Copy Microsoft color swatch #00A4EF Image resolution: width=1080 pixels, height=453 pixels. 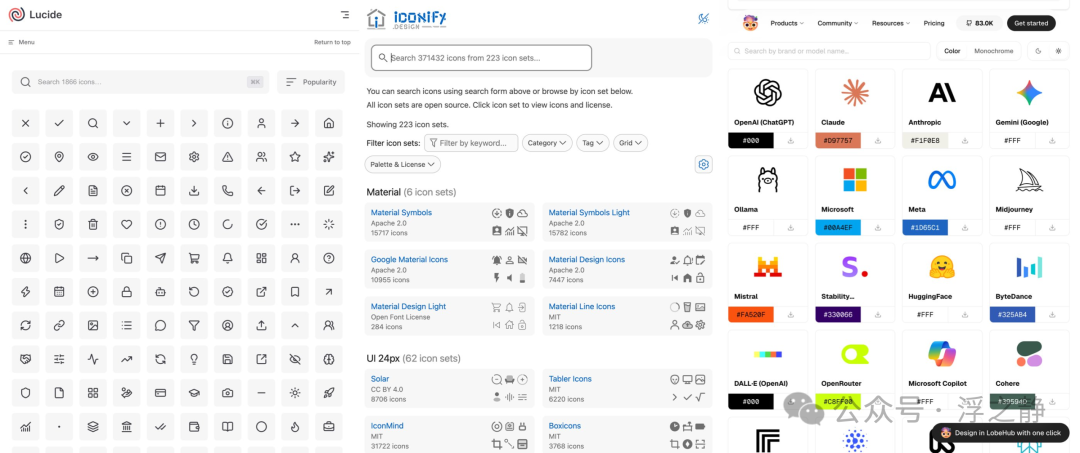(x=838, y=227)
